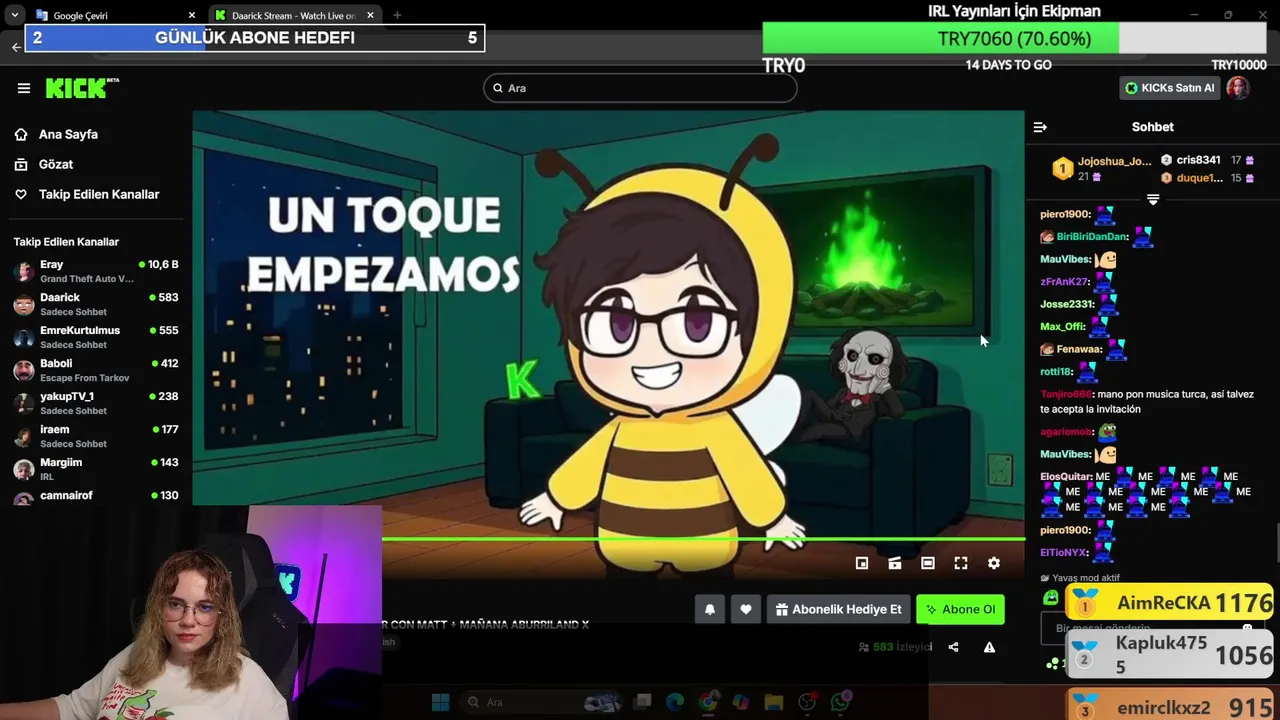
Task: Click the clip creation icon
Action: (x=895, y=563)
